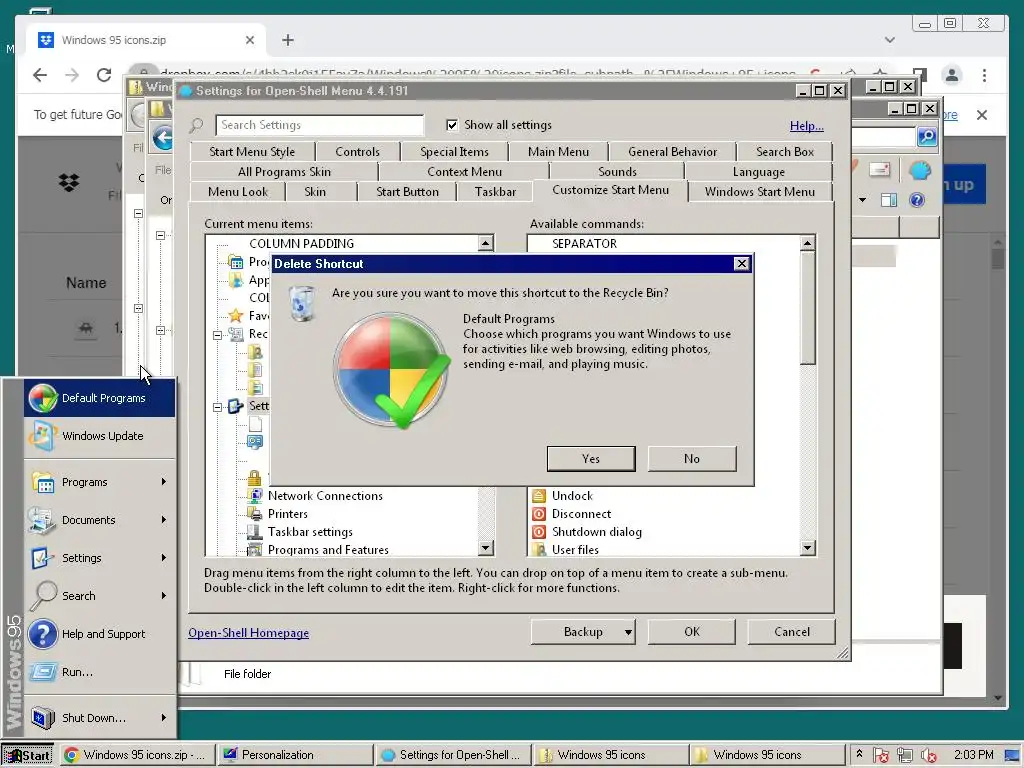
Task: Expand Documents submenu in Start menu
Action: 100,520
